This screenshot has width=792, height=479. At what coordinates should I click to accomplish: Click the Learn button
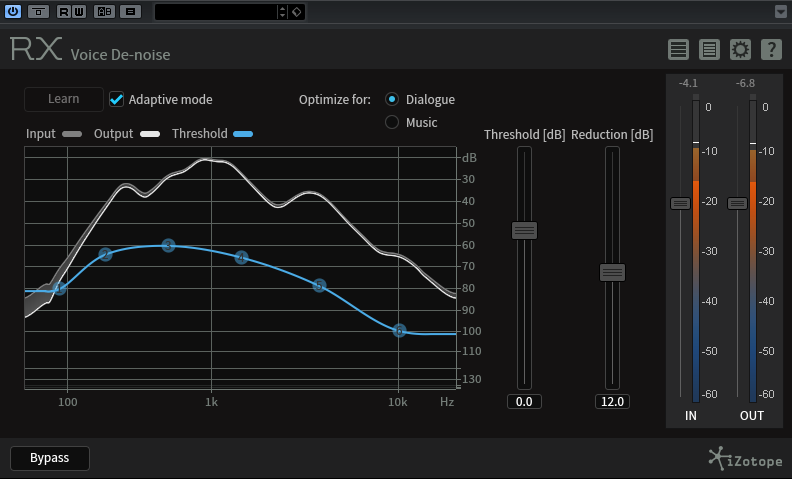[x=64, y=99]
